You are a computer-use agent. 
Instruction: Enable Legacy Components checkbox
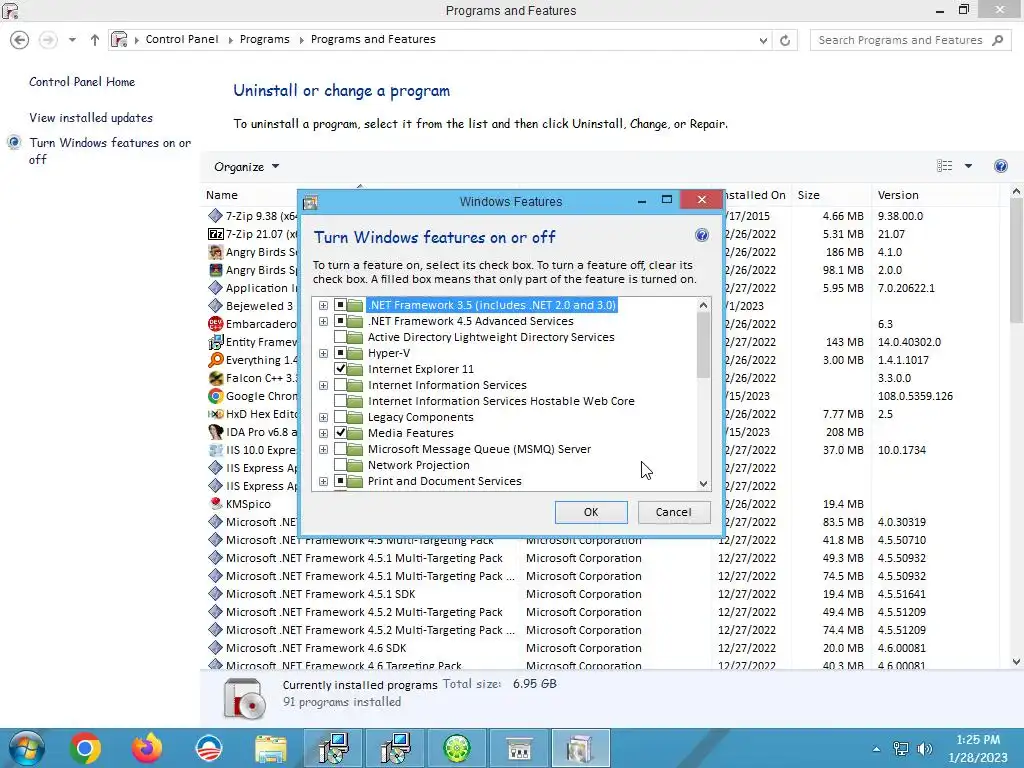340,417
